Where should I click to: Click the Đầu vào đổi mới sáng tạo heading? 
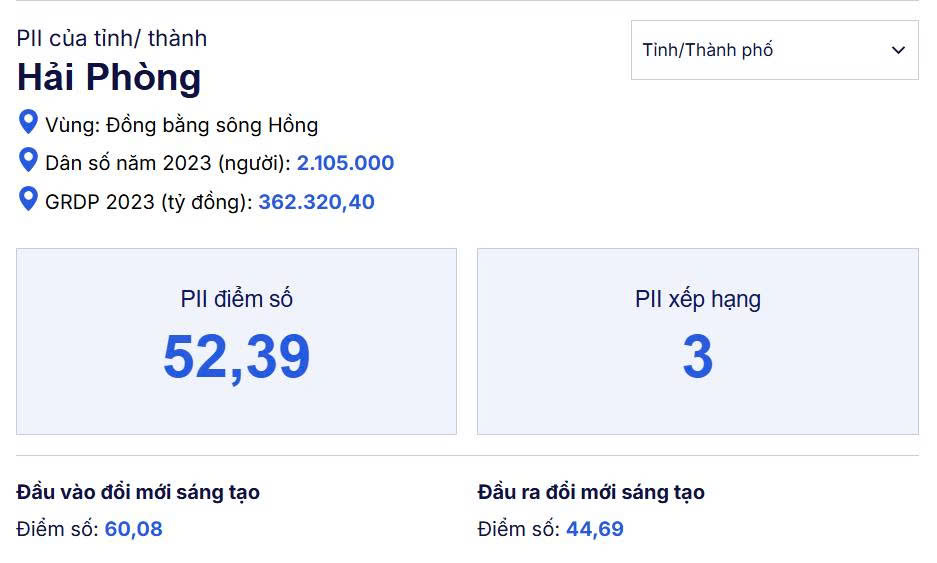coord(138,492)
